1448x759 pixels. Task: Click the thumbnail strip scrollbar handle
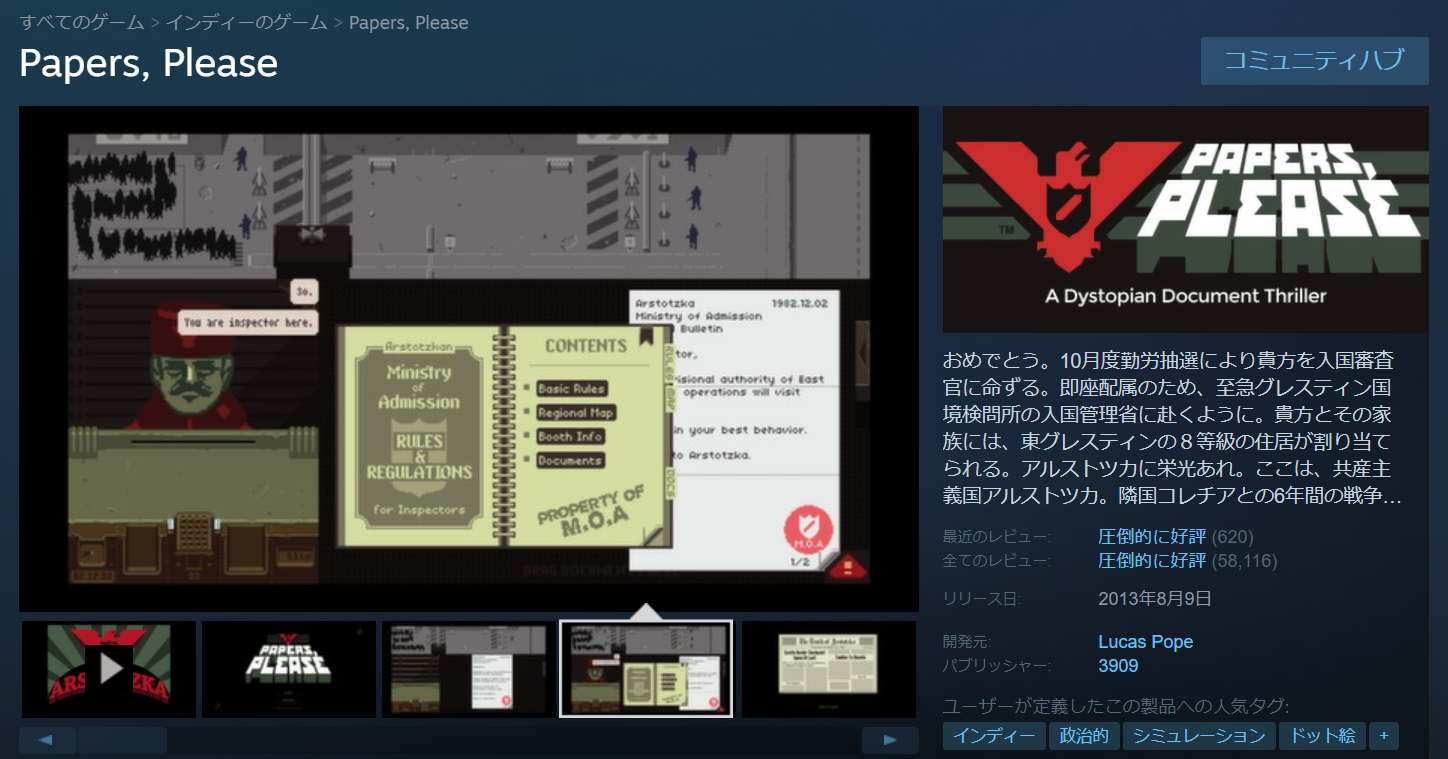[121, 741]
